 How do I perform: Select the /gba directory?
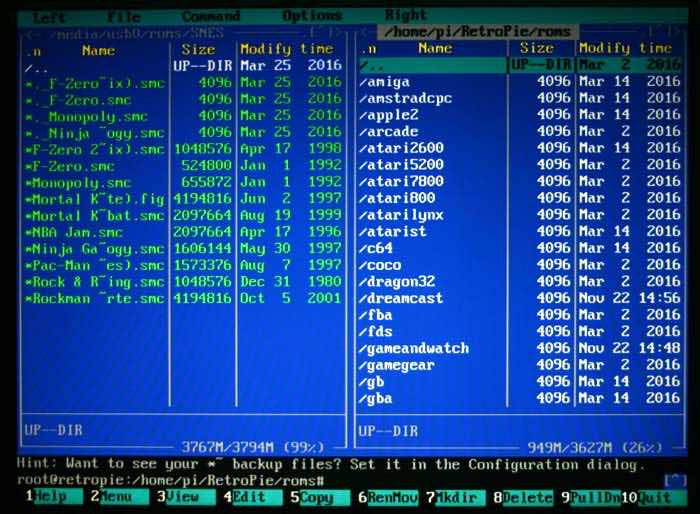click(x=520, y=398)
